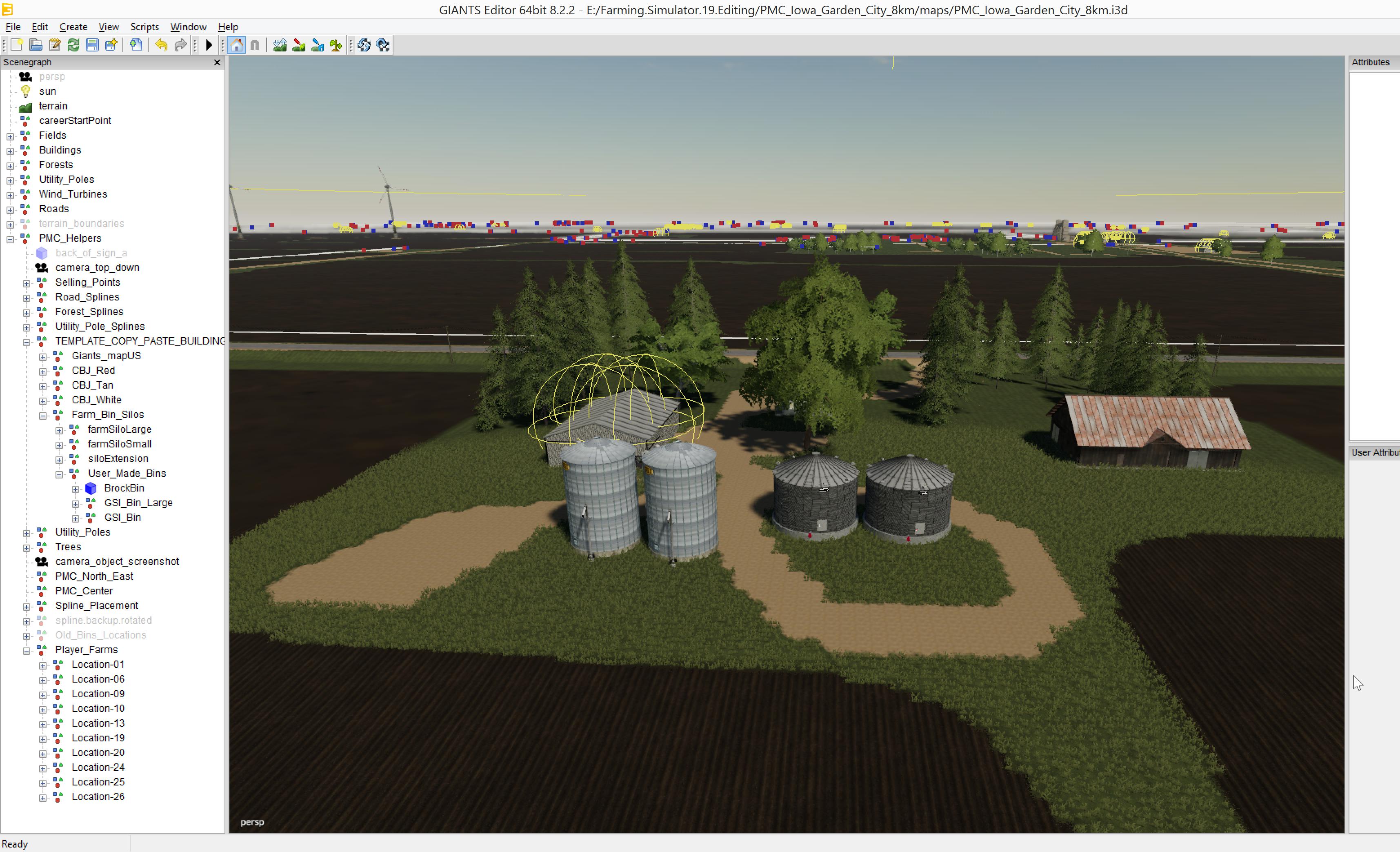This screenshot has width=1400, height=852.
Task: Open the Scripts menu
Action: coord(144,27)
